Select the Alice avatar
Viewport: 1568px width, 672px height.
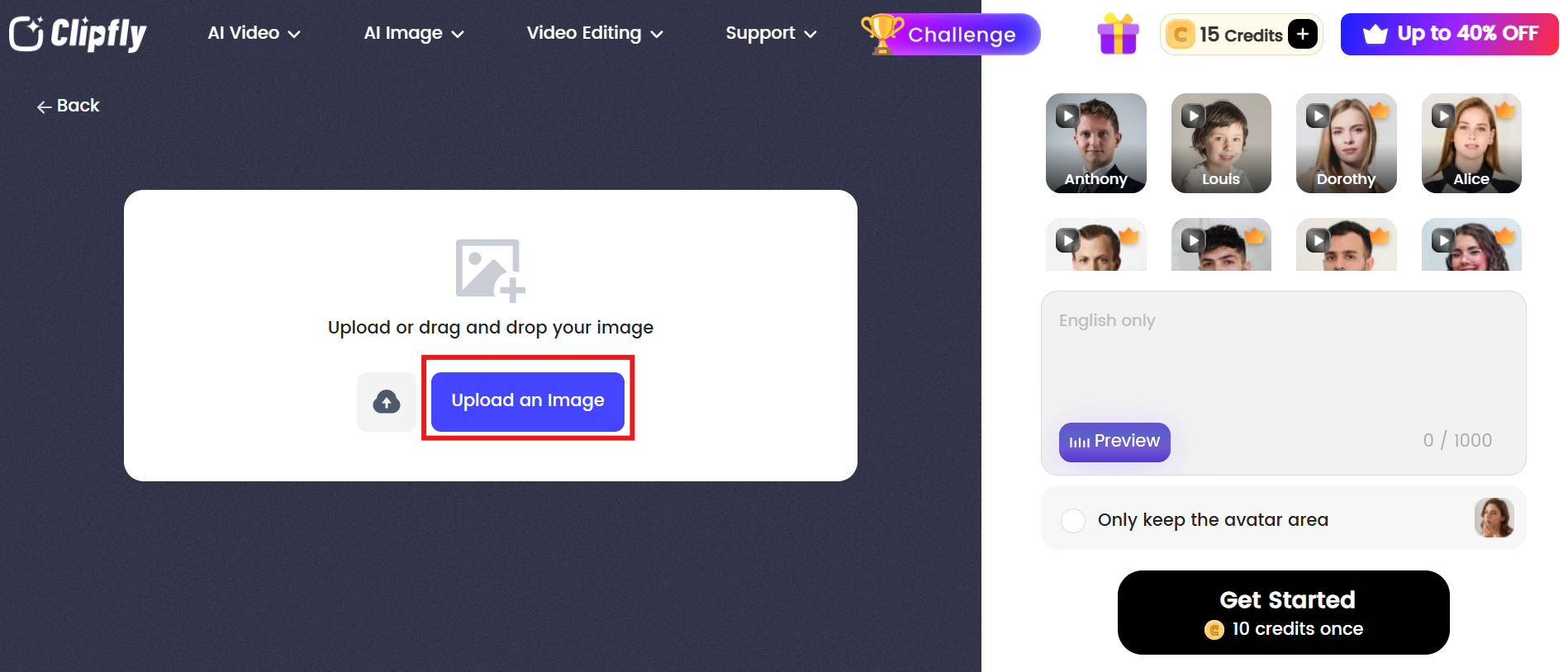pos(1471,143)
